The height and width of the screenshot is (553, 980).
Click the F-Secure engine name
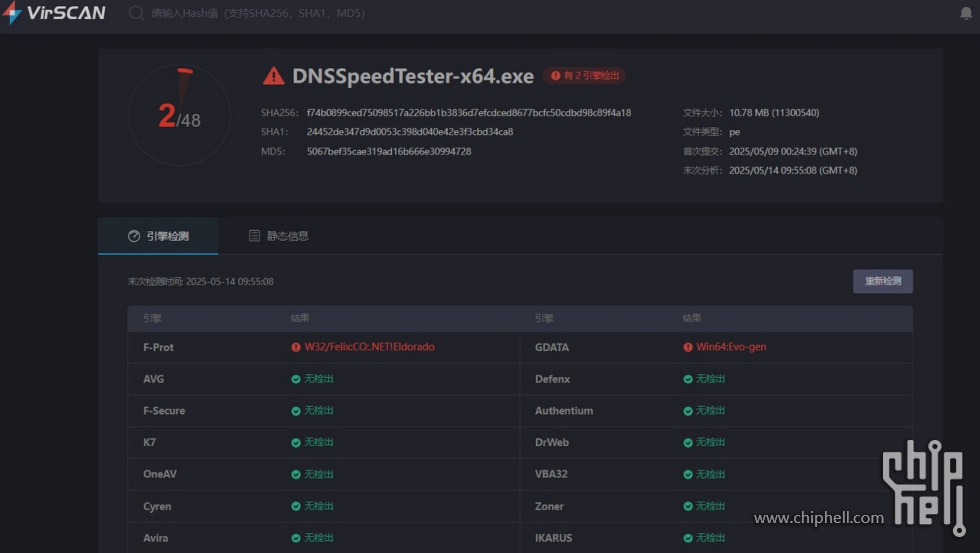tap(164, 411)
